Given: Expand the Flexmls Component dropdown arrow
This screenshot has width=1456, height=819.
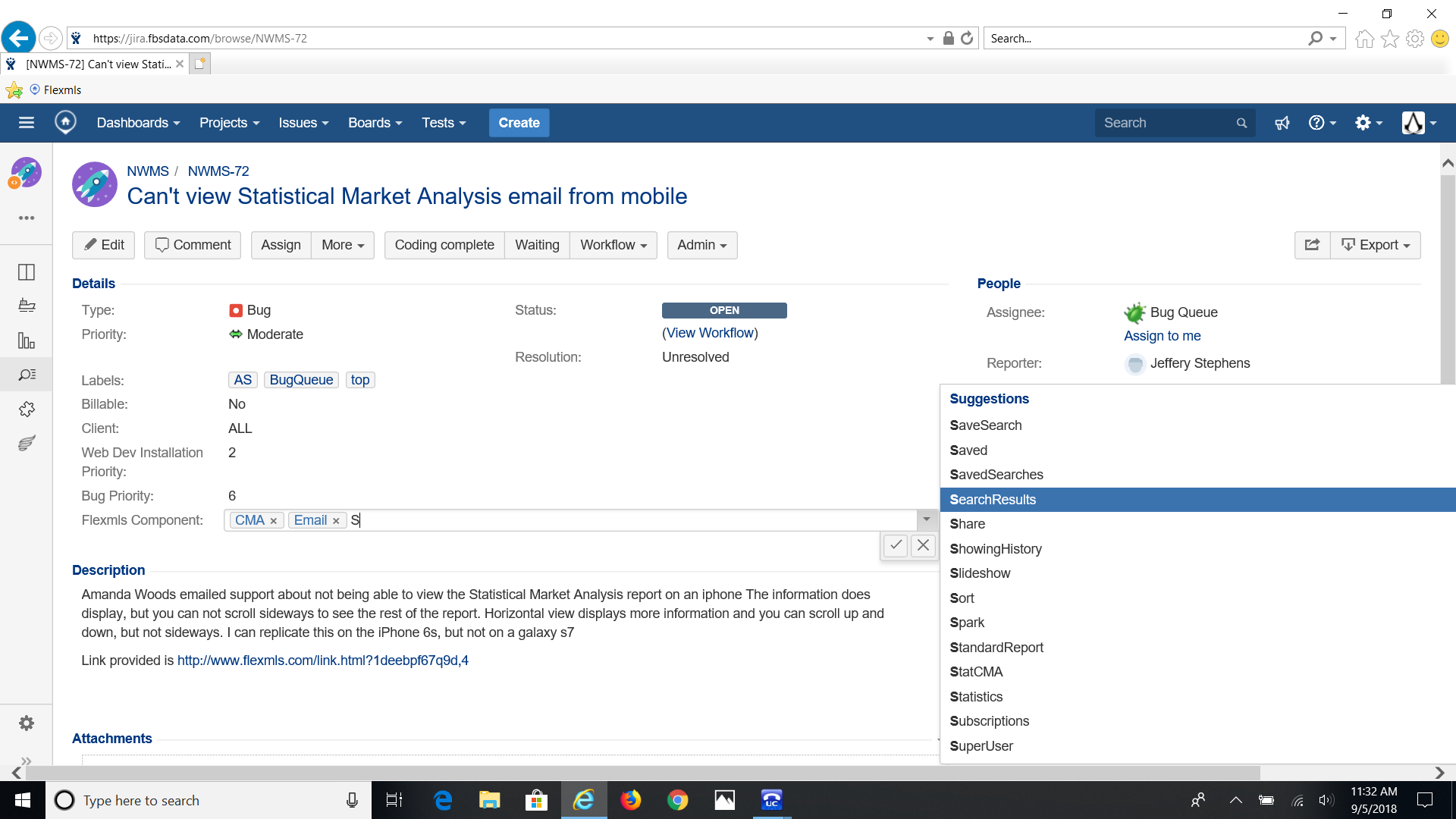Looking at the screenshot, I should click(926, 519).
